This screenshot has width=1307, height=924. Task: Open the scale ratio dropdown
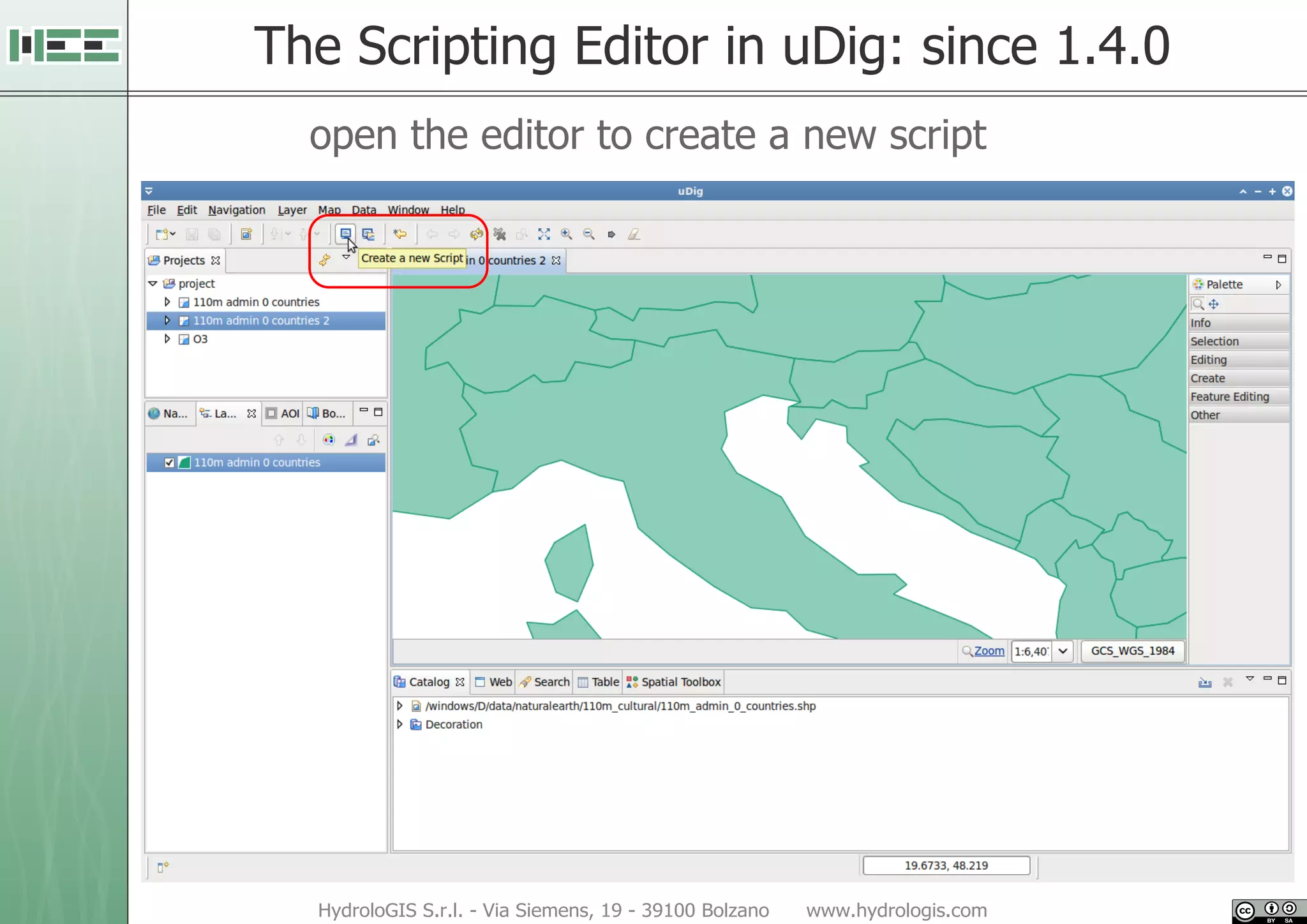1063,651
